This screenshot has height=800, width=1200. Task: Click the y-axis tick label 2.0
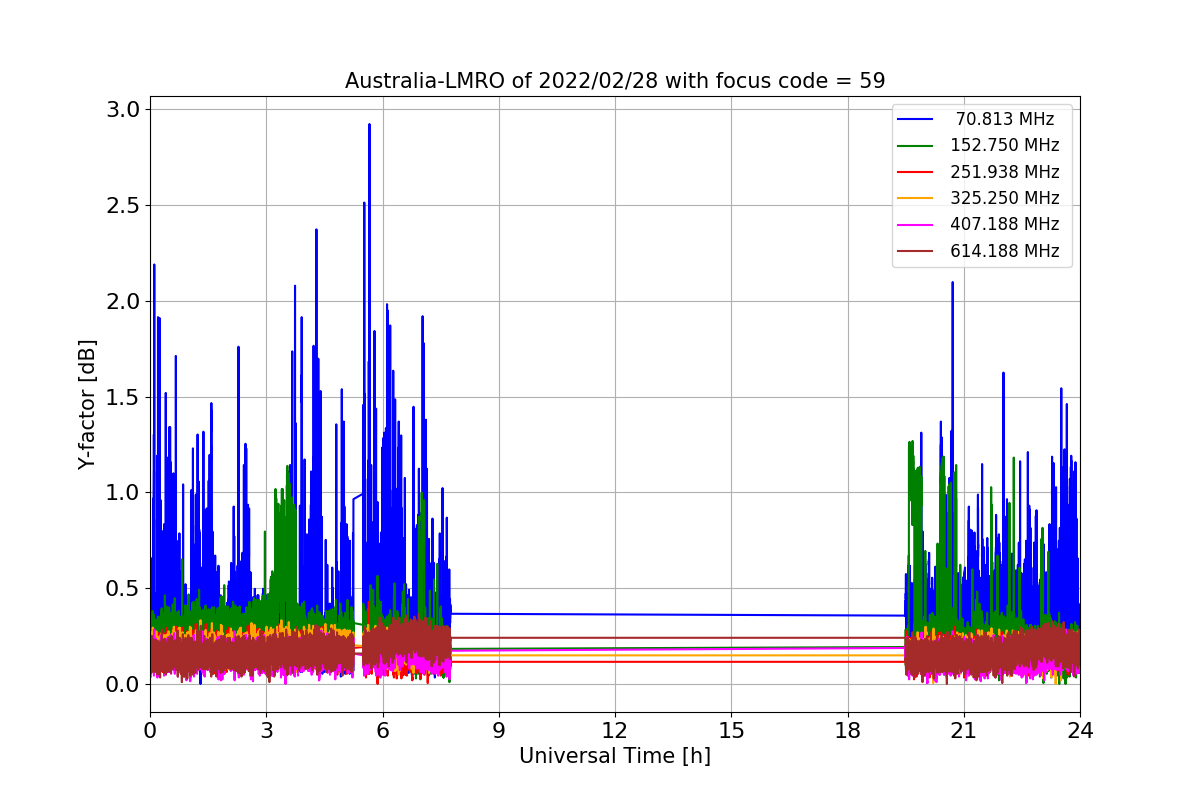[x=123, y=301]
